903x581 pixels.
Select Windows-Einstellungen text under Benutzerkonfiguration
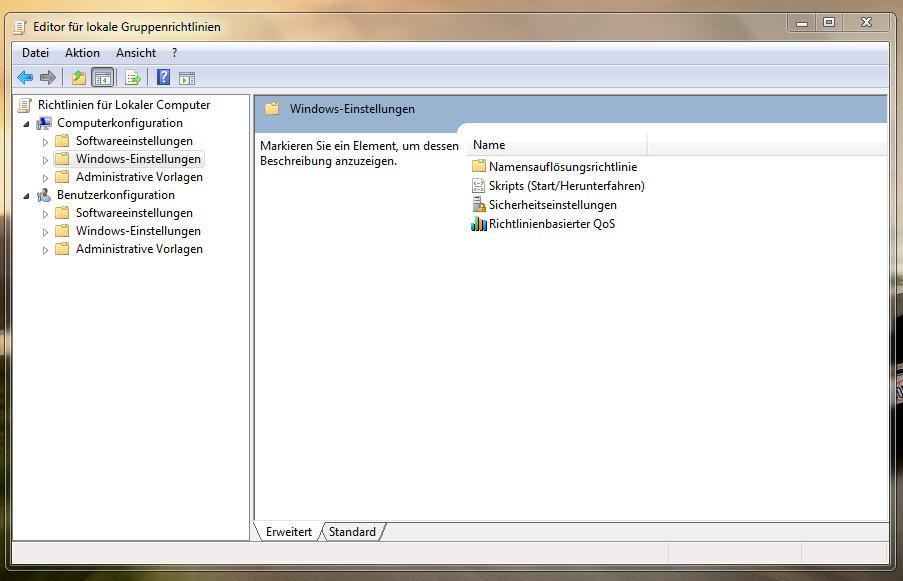[x=138, y=231]
